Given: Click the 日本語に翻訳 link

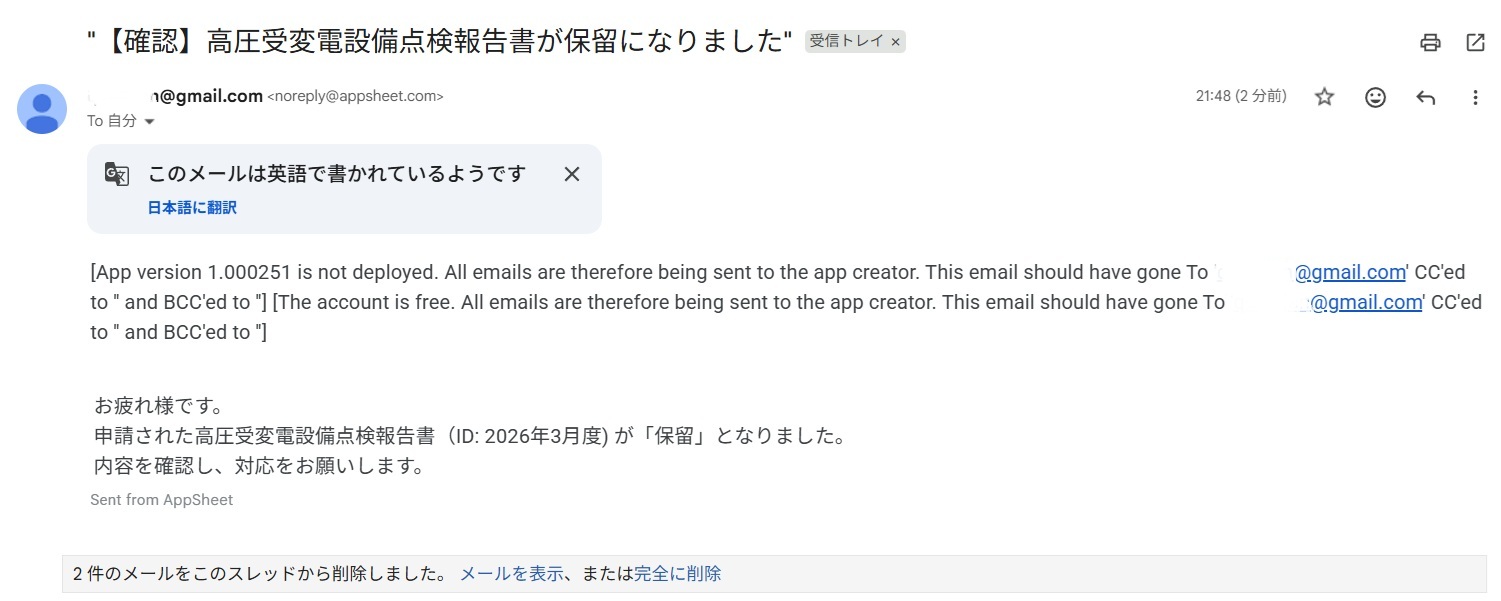Looking at the screenshot, I should click(x=192, y=208).
